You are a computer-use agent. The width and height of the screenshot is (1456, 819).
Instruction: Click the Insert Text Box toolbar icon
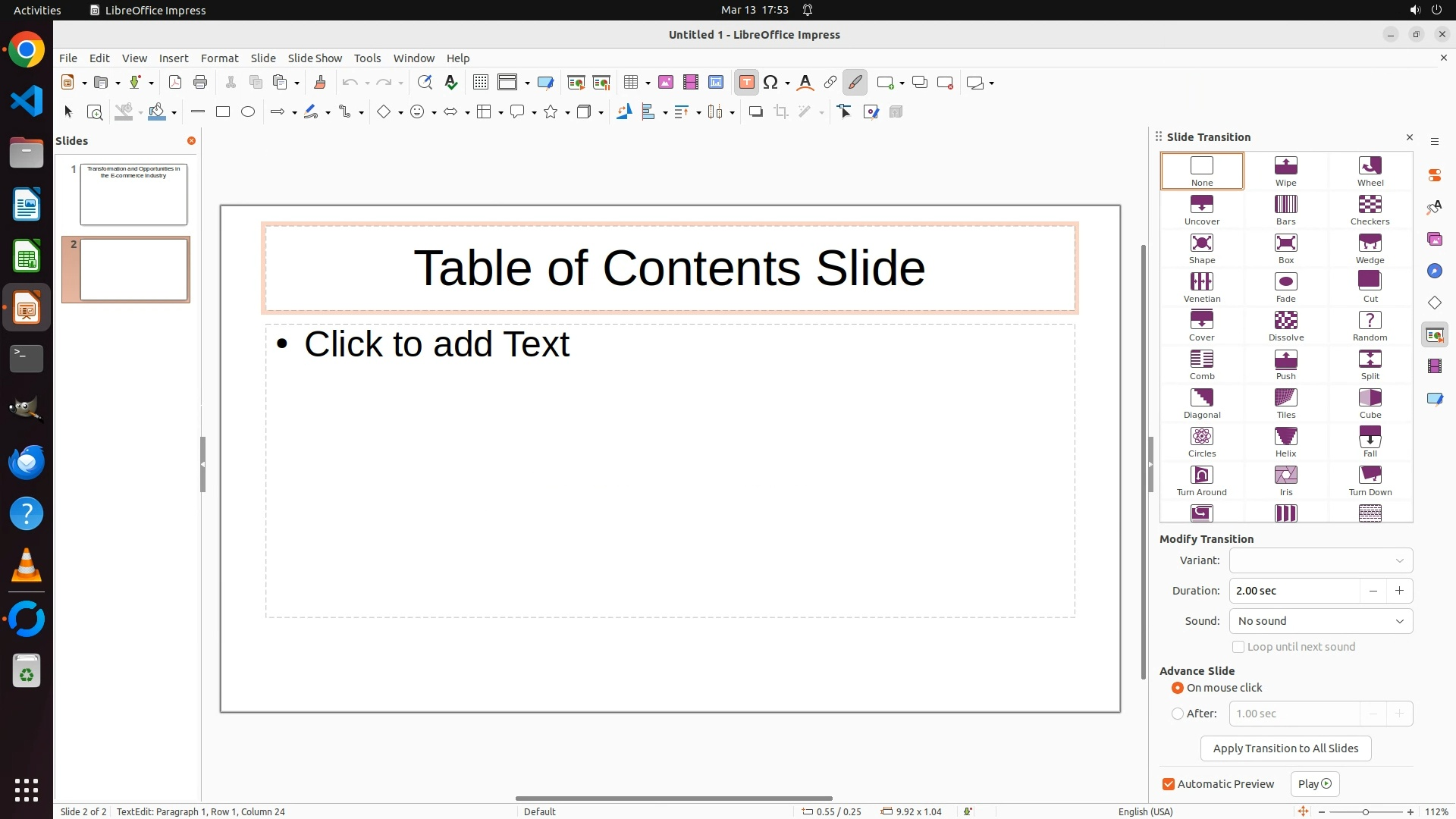coord(746,83)
